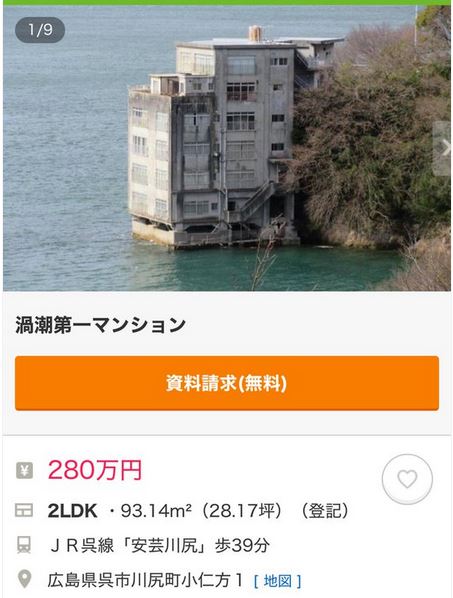Tap the 広島県呉市川尻町 address text

point(145,580)
